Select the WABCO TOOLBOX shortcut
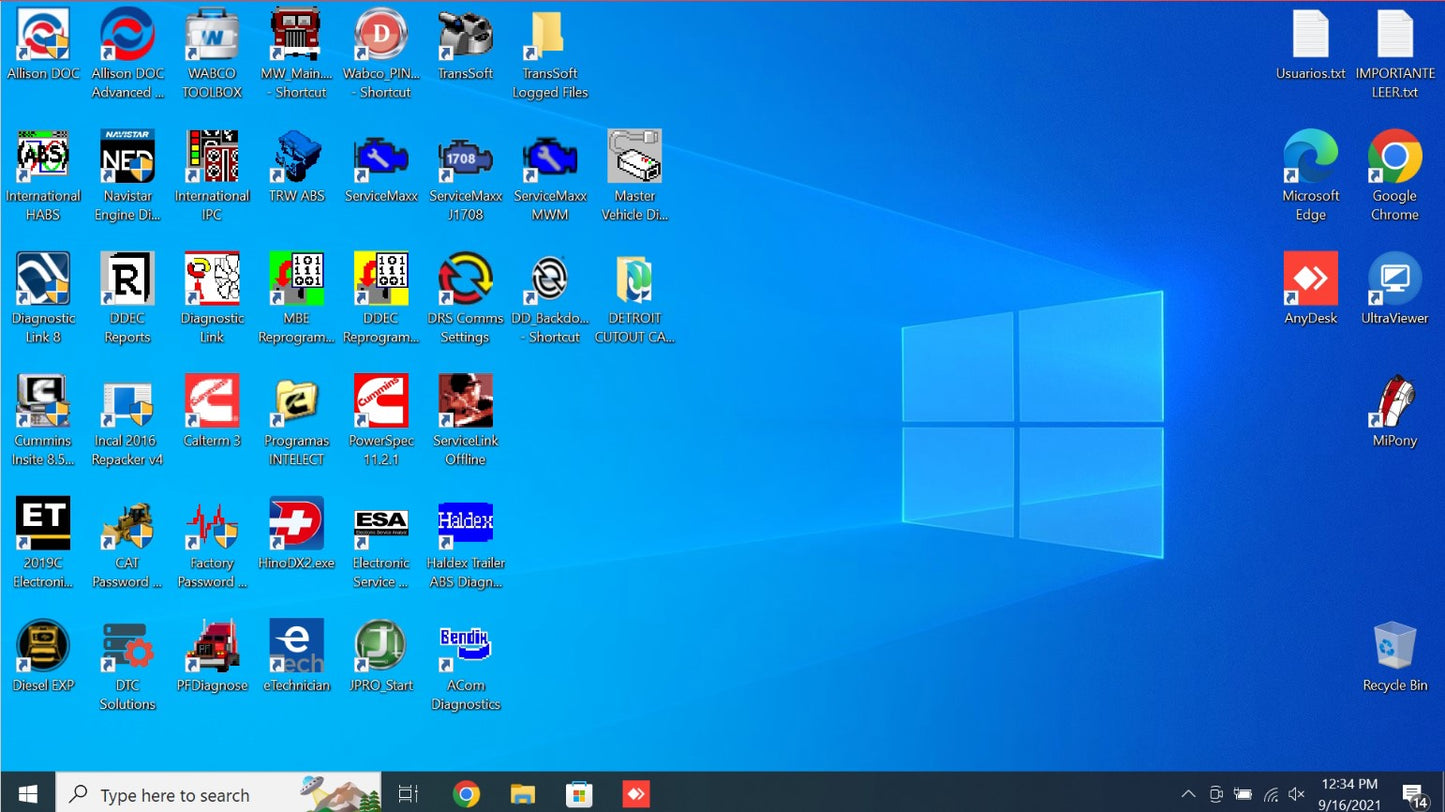1445x812 pixels. pyautogui.click(x=212, y=36)
